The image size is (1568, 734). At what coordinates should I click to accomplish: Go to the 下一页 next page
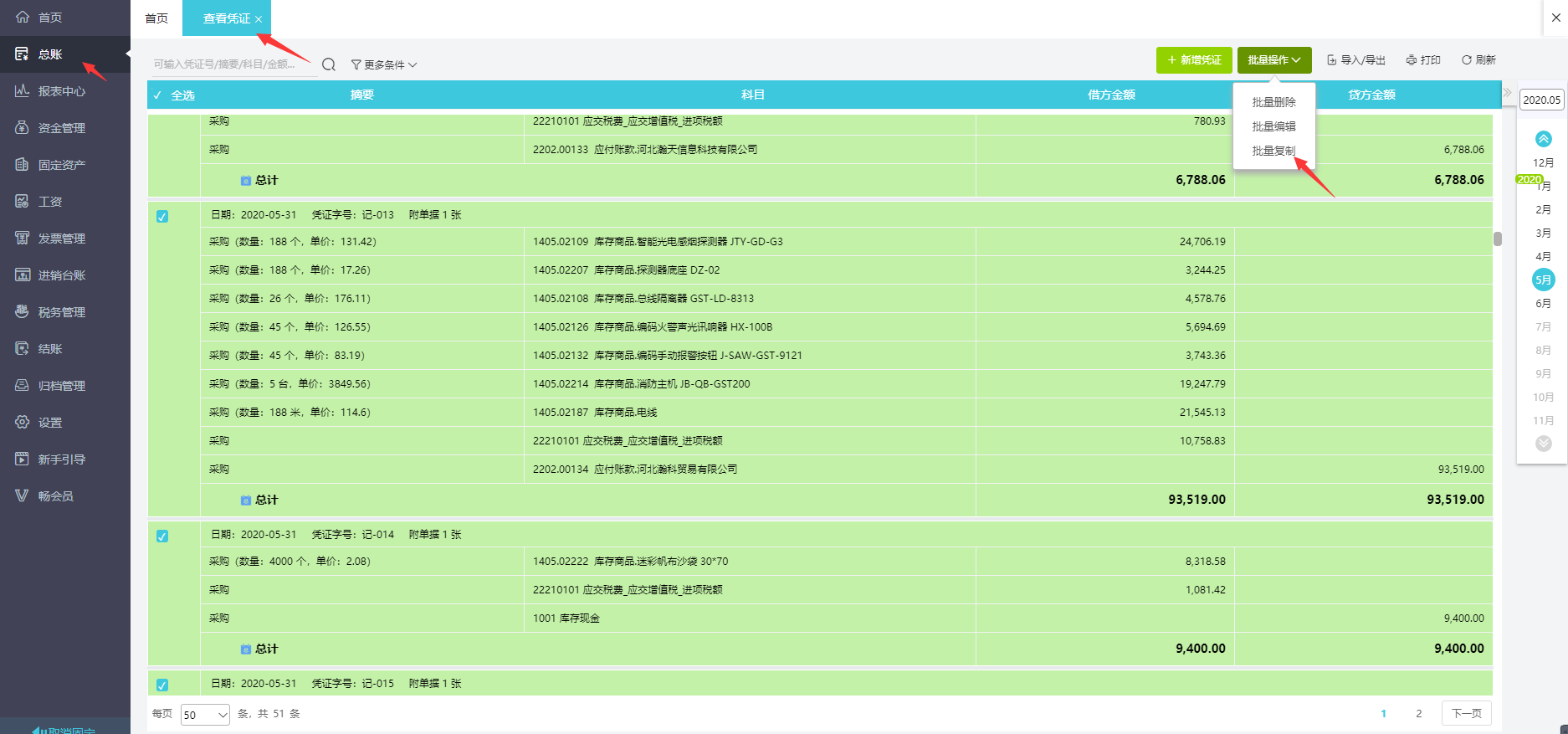tap(1467, 714)
